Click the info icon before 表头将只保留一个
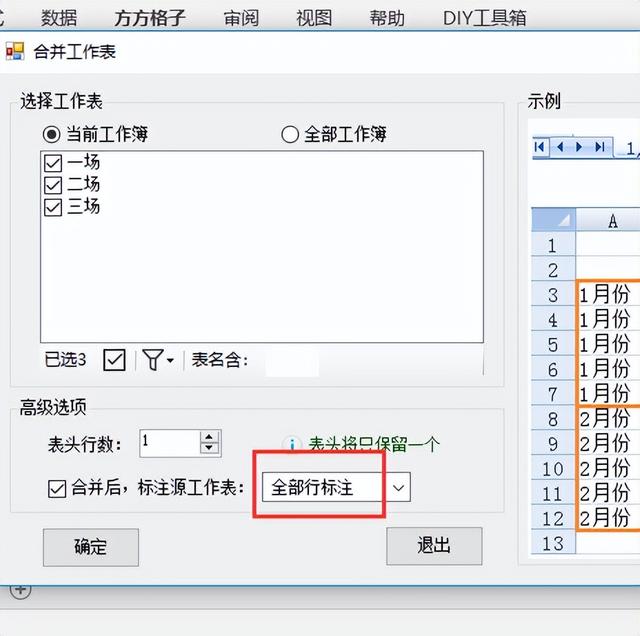The image size is (640, 636). click(x=292, y=444)
